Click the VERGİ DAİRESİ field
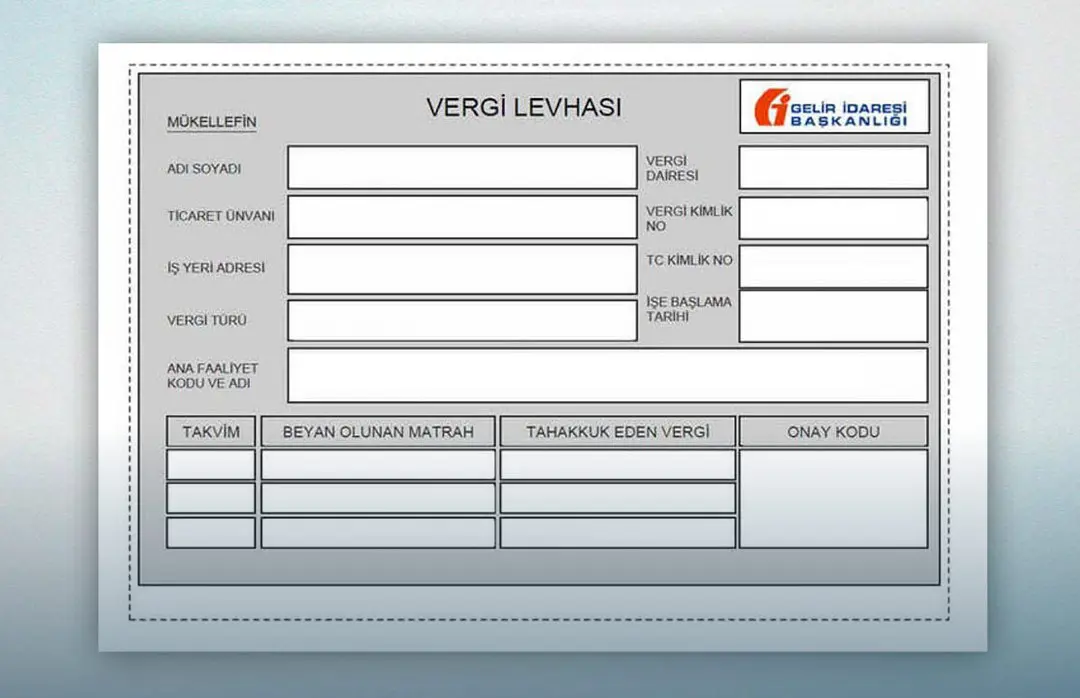The height and width of the screenshot is (698, 1080). 831,166
